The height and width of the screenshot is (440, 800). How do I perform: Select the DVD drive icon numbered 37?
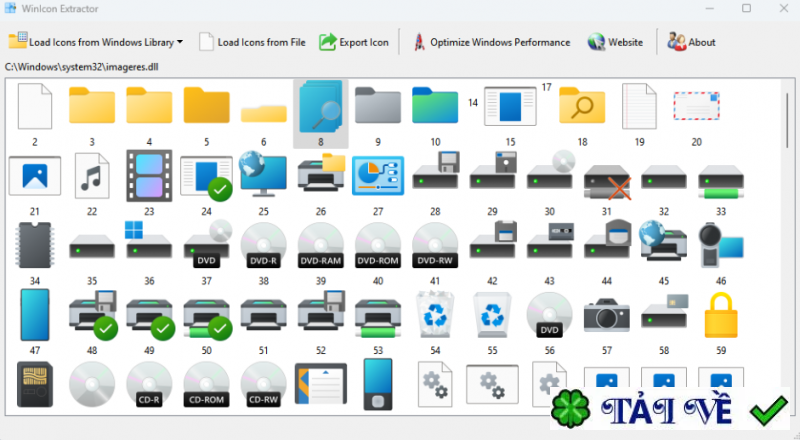tap(207, 245)
